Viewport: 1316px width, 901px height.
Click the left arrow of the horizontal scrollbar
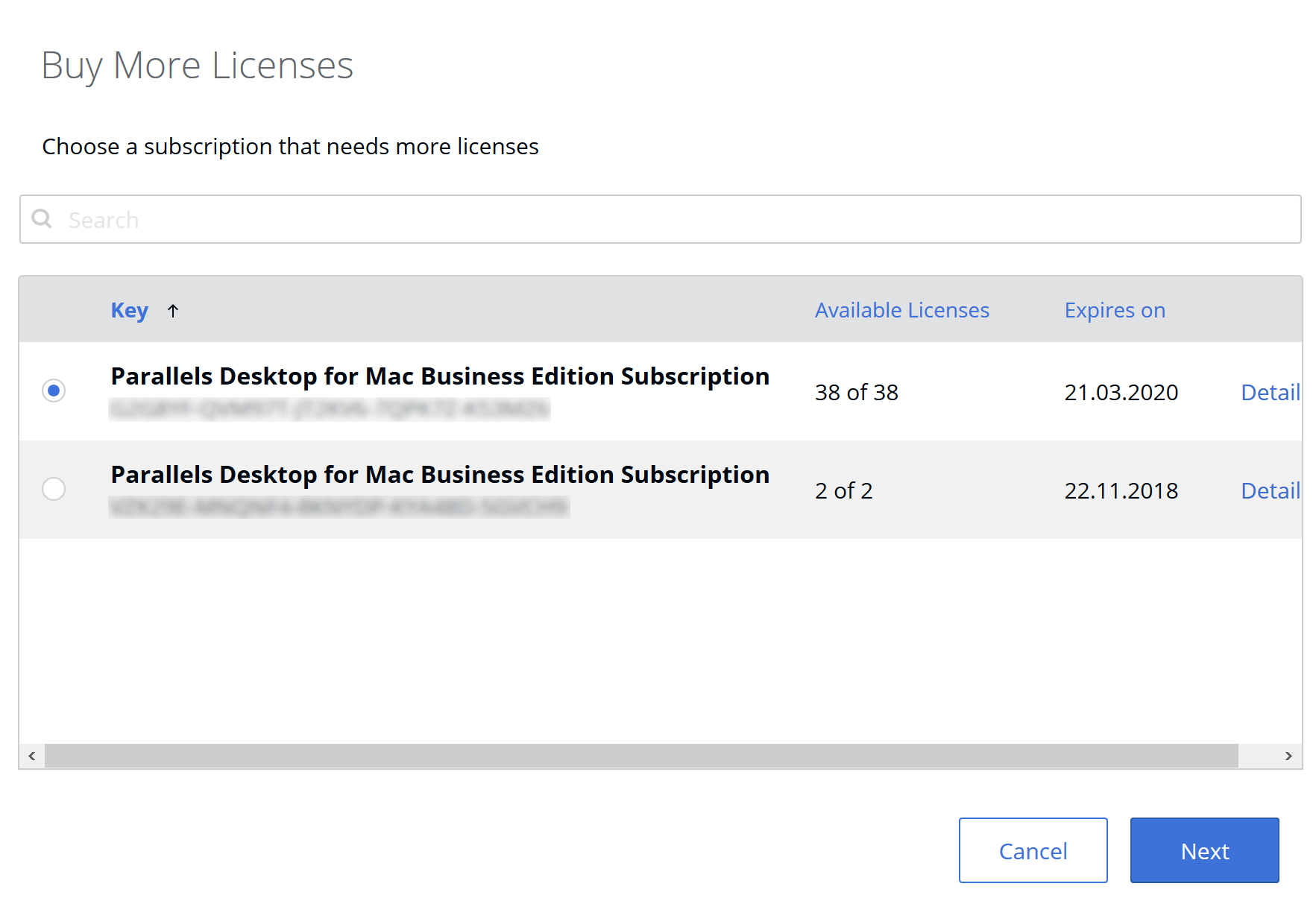[x=31, y=756]
